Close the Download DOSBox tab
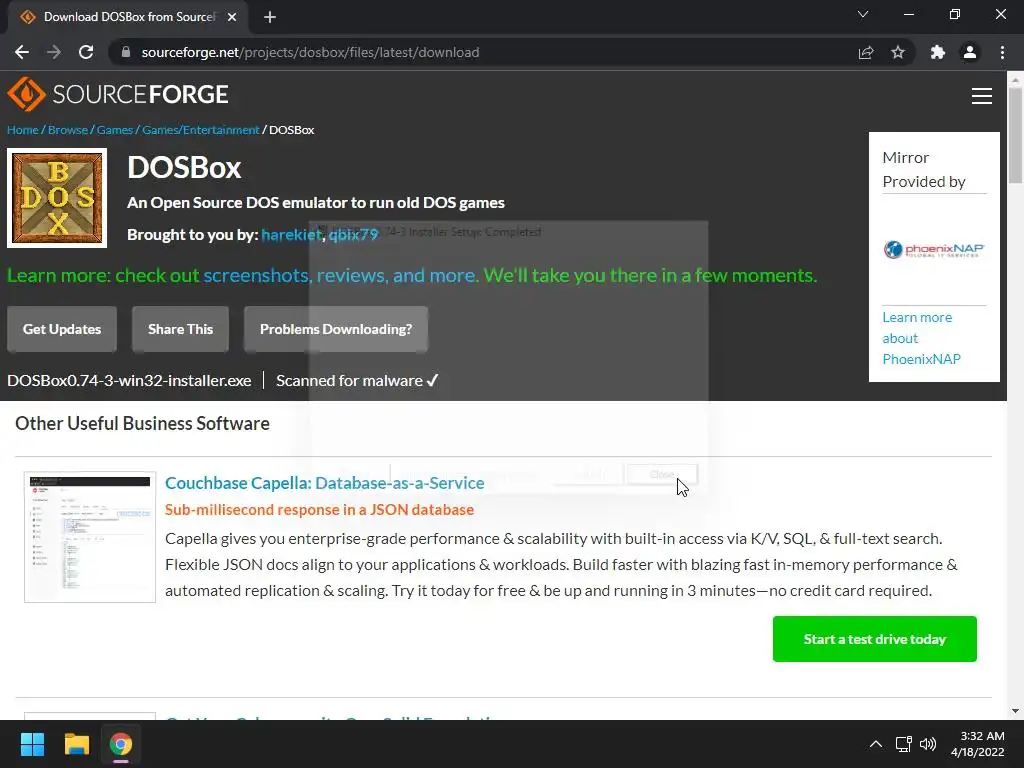 [x=232, y=17]
